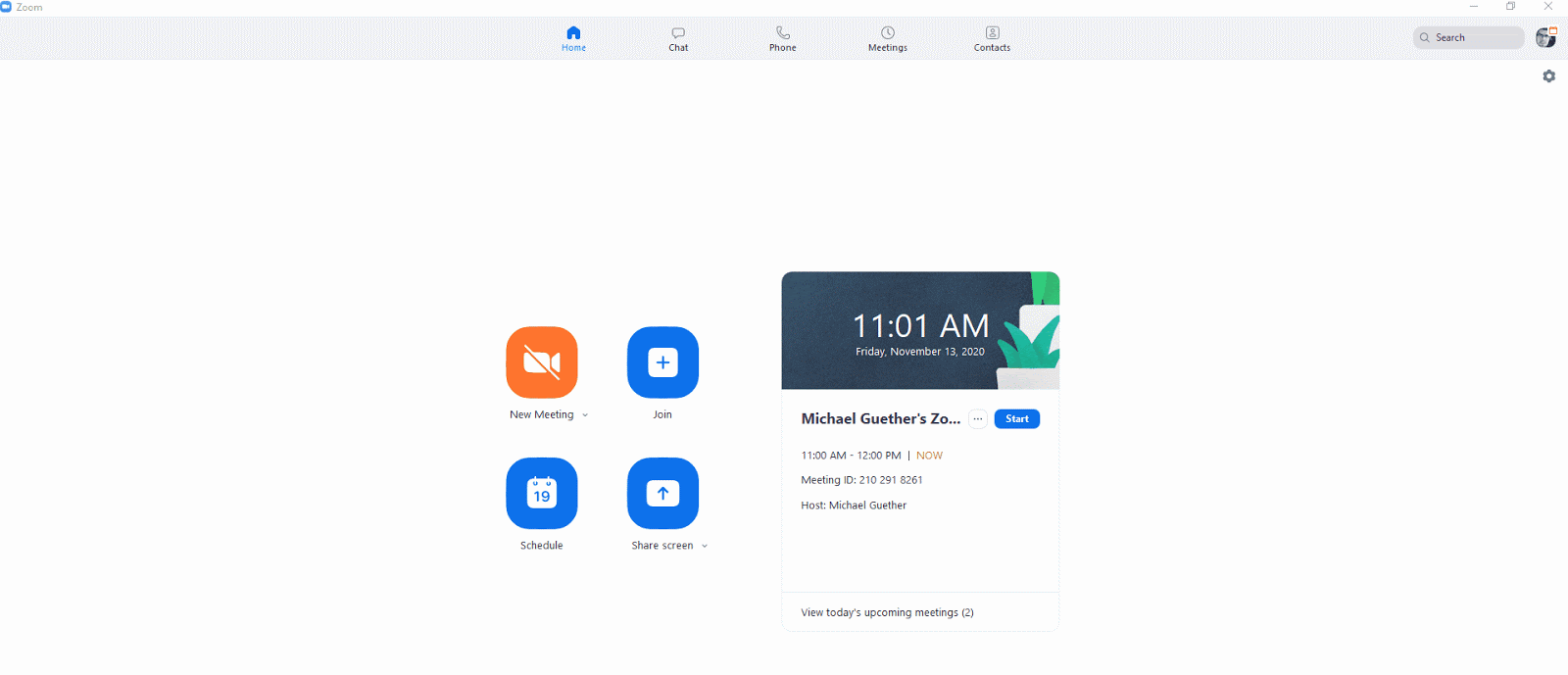The image size is (1568, 675).
Task: Open the Schedule calendar icon
Action: coord(542,493)
